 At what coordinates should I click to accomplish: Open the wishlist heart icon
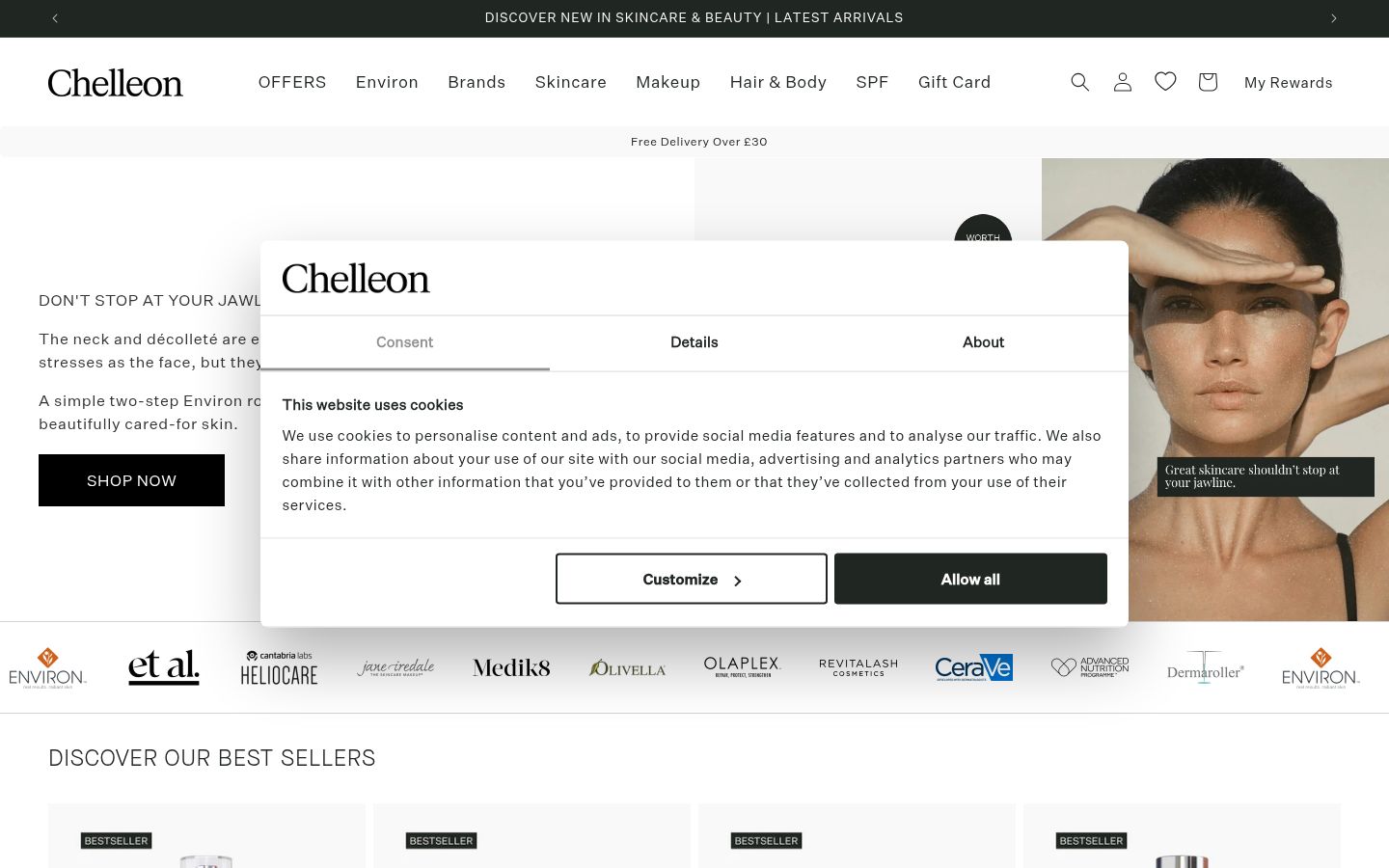point(1165,82)
